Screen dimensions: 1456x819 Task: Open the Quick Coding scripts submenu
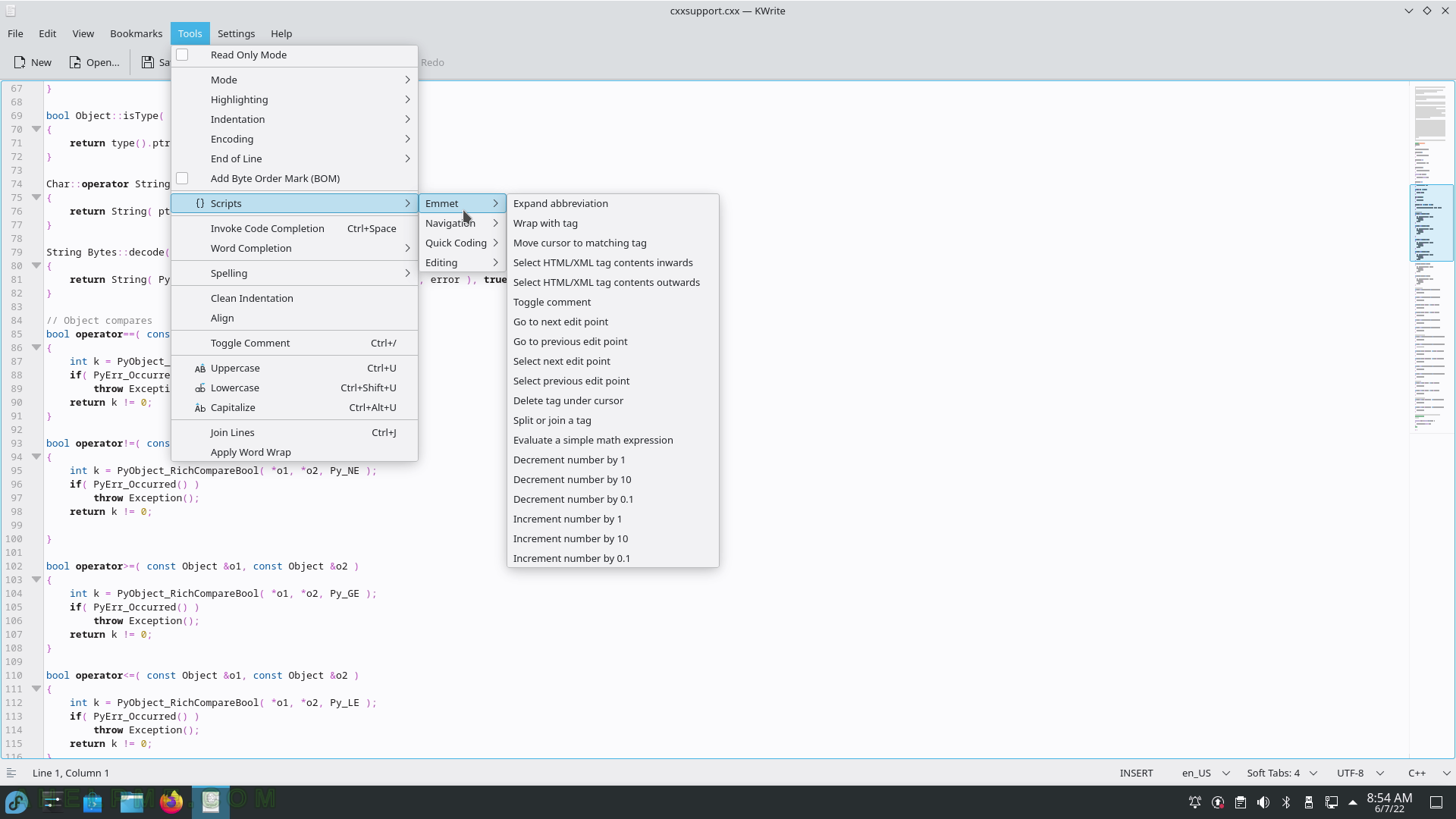462,243
